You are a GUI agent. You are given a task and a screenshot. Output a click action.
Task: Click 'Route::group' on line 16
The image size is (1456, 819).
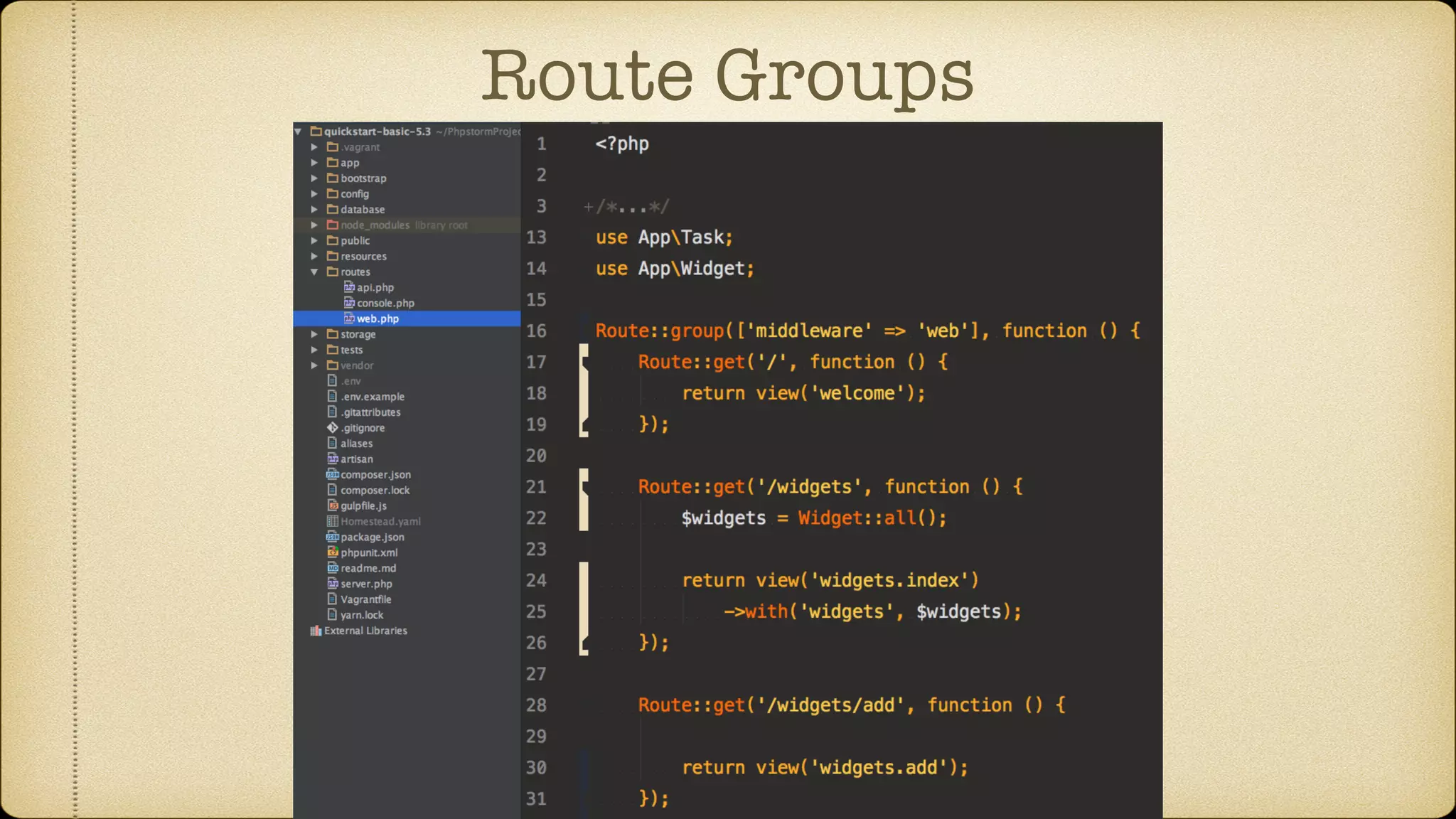tap(660, 331)
